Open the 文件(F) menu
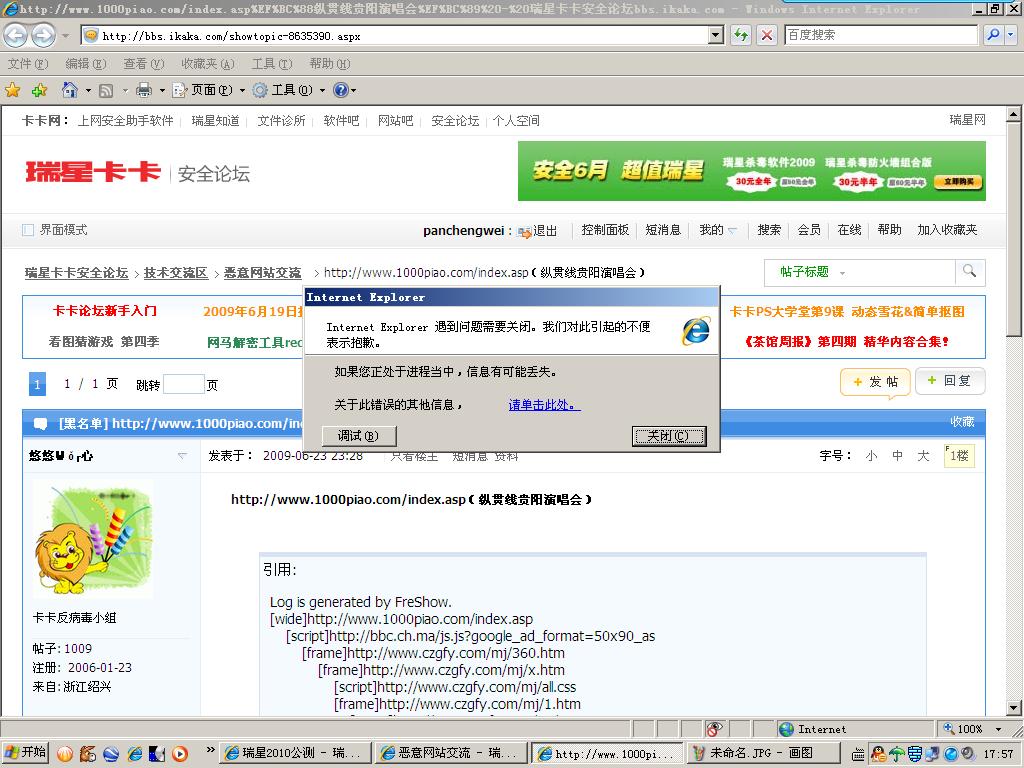This screenshot has width=1024, height=768. pyautogui.click(x=28, y=64)
